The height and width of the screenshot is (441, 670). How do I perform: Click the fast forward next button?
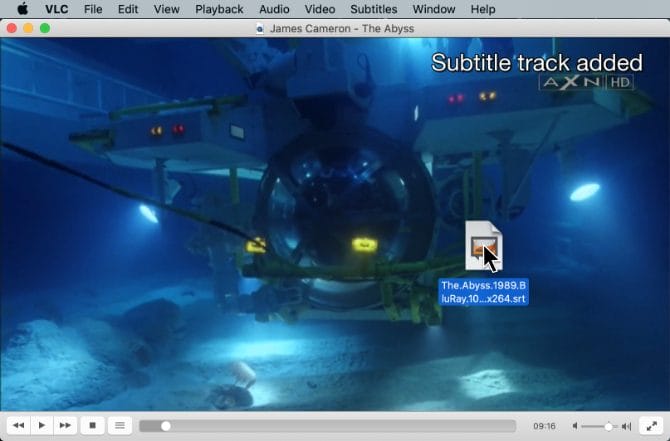(x=65, y=425)
